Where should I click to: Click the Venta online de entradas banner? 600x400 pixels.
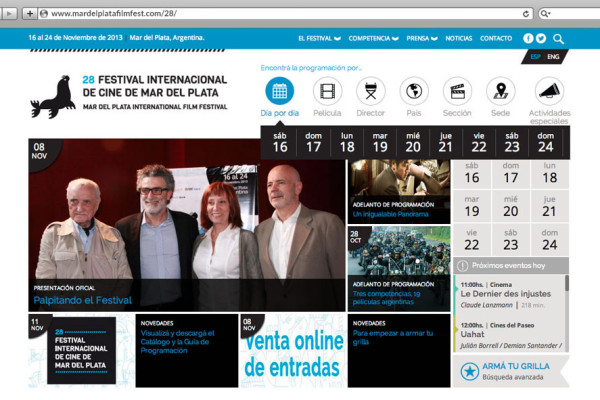point(293,351)
